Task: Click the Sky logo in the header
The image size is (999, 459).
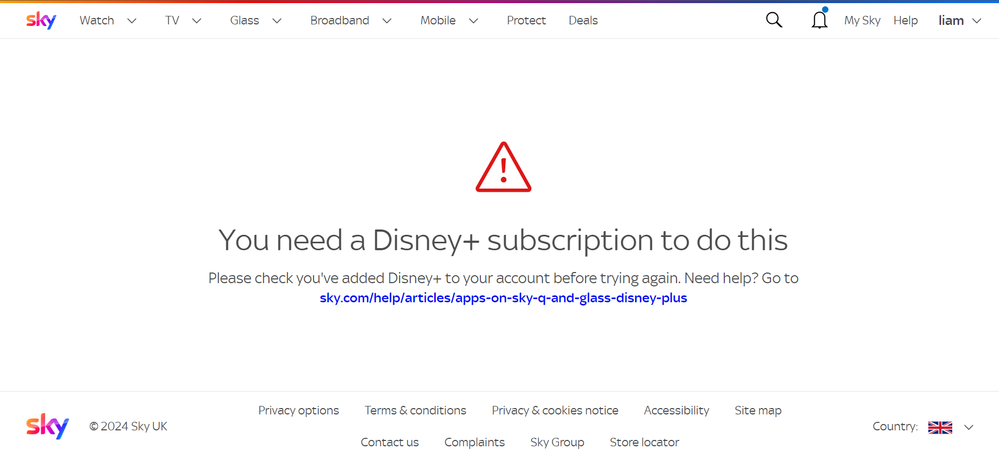Action: [x=41, y=20]
